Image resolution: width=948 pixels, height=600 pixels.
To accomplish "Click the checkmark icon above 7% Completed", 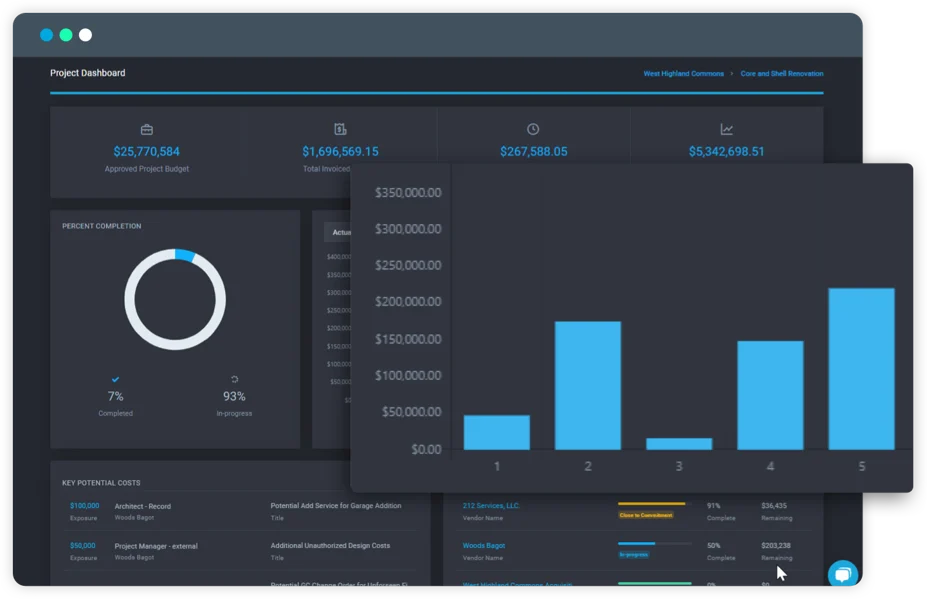I will click(x=116, y=380).
